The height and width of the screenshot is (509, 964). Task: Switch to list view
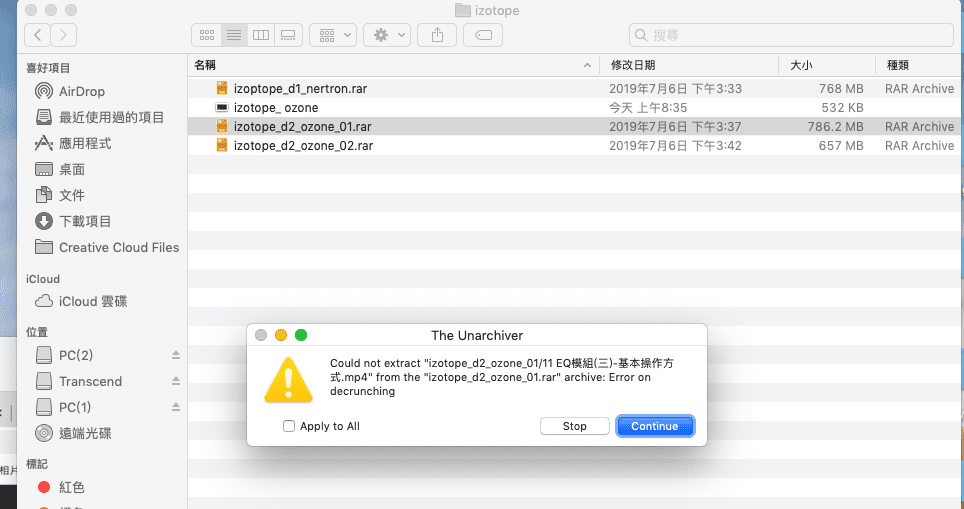234,35
